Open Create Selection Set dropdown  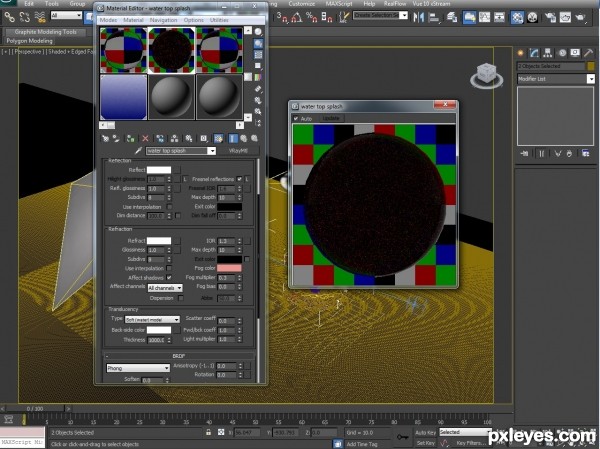coord(403,15)
